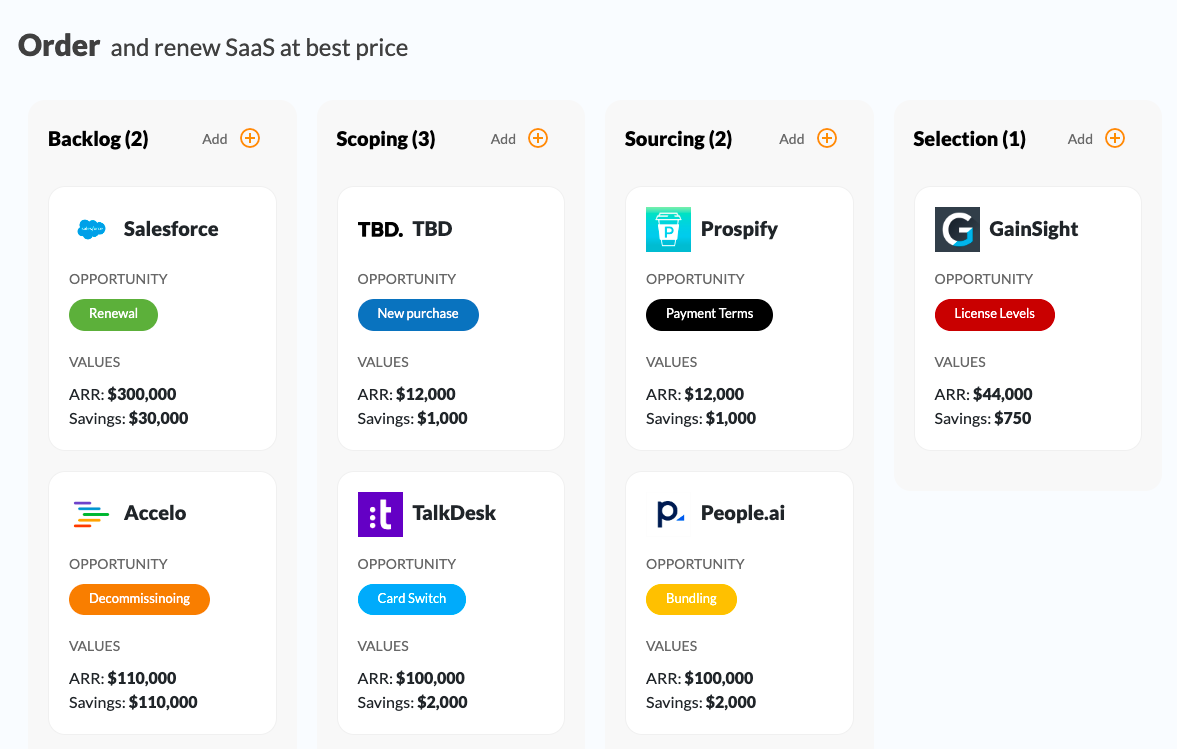
Task: Click the TalkDesk logo icon
Action: [x=380, y=513]
